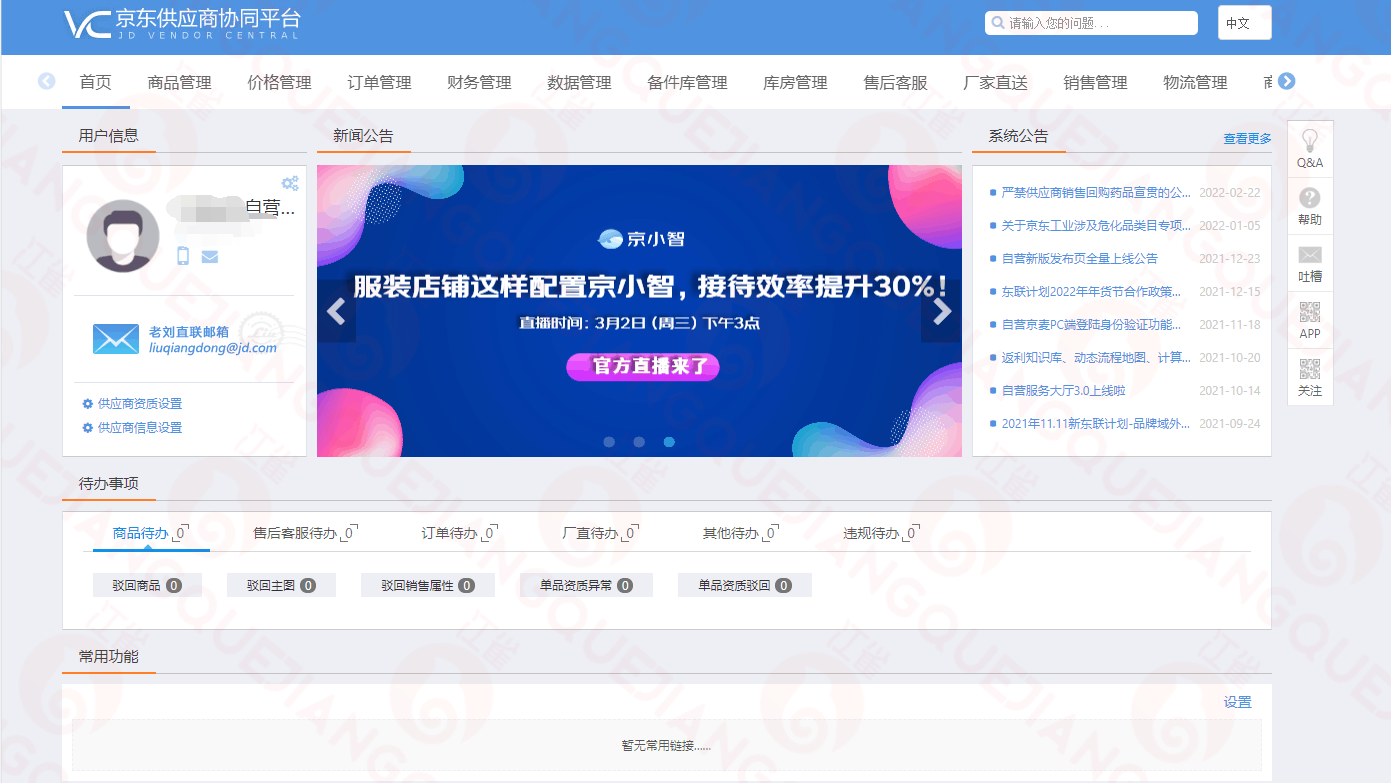This screenshot has width=1391, height=783.
Task: Select the third carousel pagination dot
Action: [668, 441]
